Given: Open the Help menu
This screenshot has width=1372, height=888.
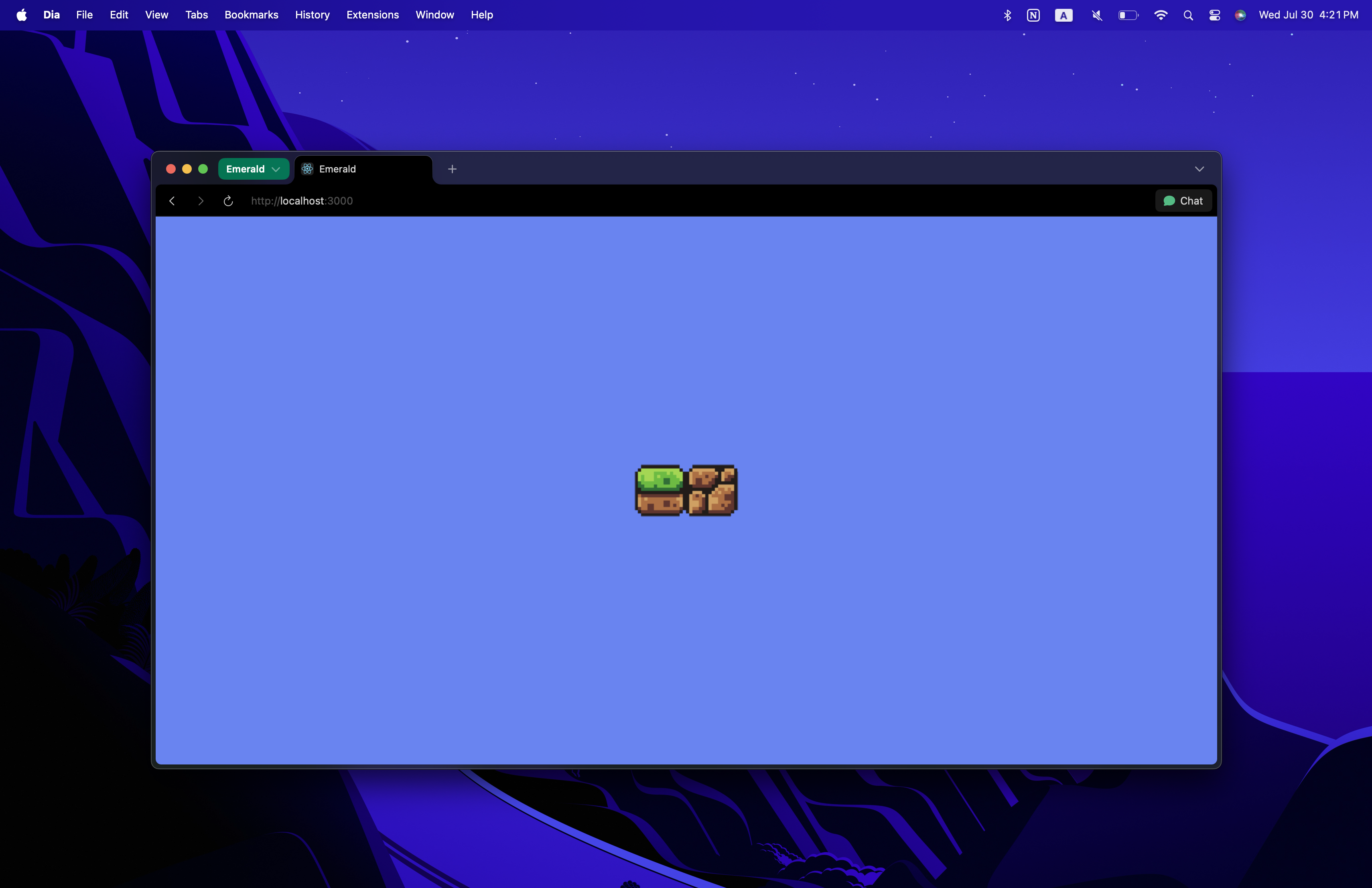Looking at the screenshot, I should (x=482, y=15).
